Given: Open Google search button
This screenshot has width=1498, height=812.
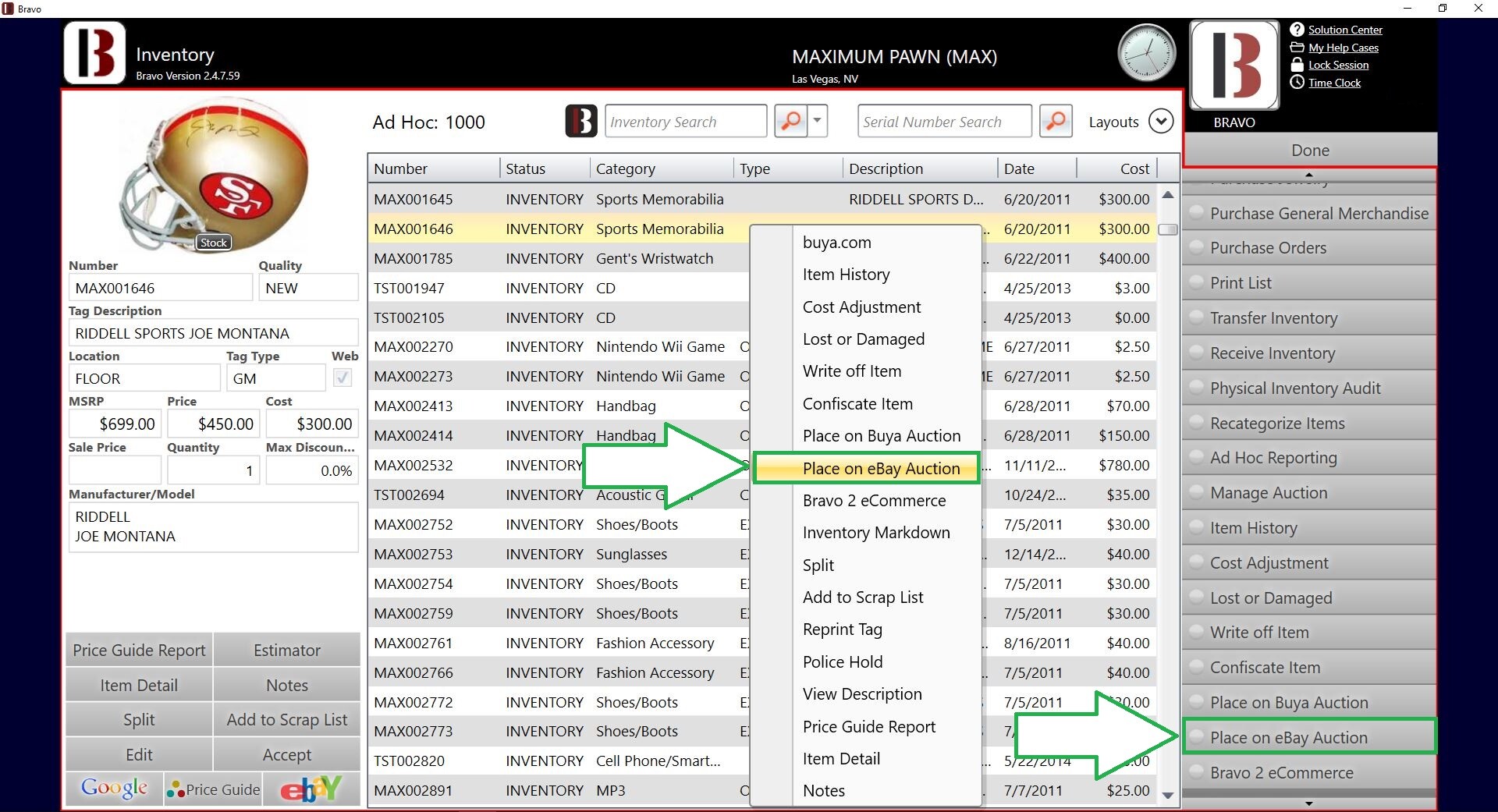Looking at the screenshot, I should [115, 789].
